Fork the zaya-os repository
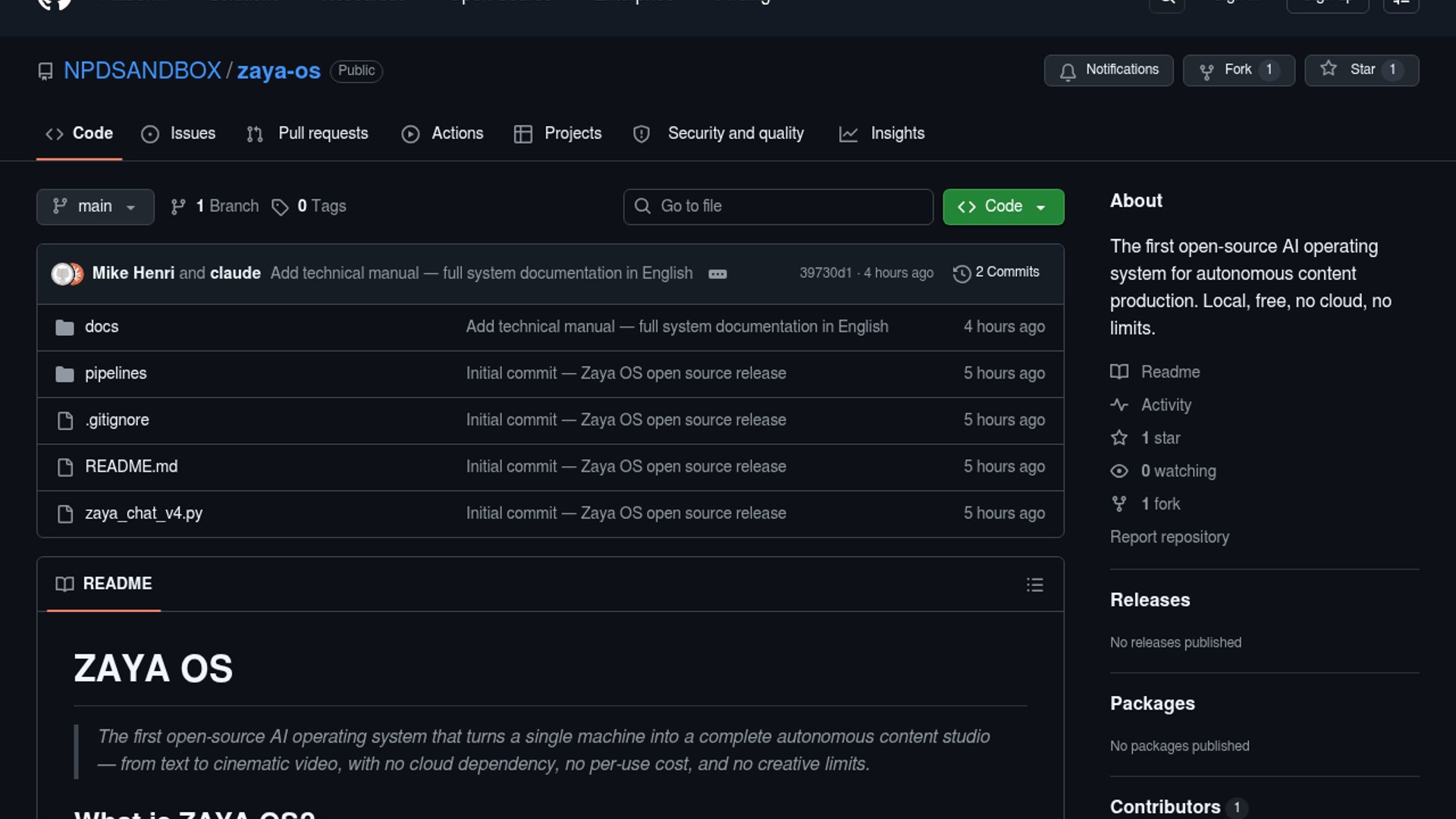Viewport: 1456px width, 819px height. click(x=1238, y=70)
